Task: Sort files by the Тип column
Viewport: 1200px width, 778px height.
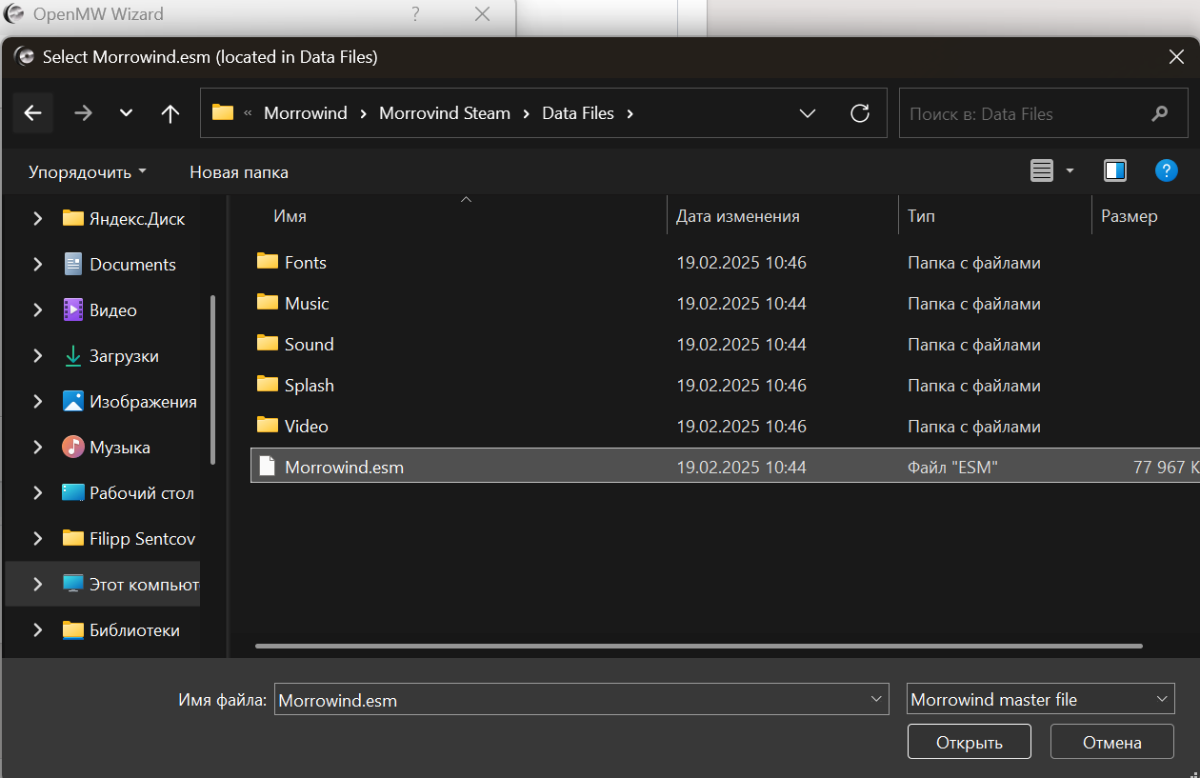Action: pos(921,216)
